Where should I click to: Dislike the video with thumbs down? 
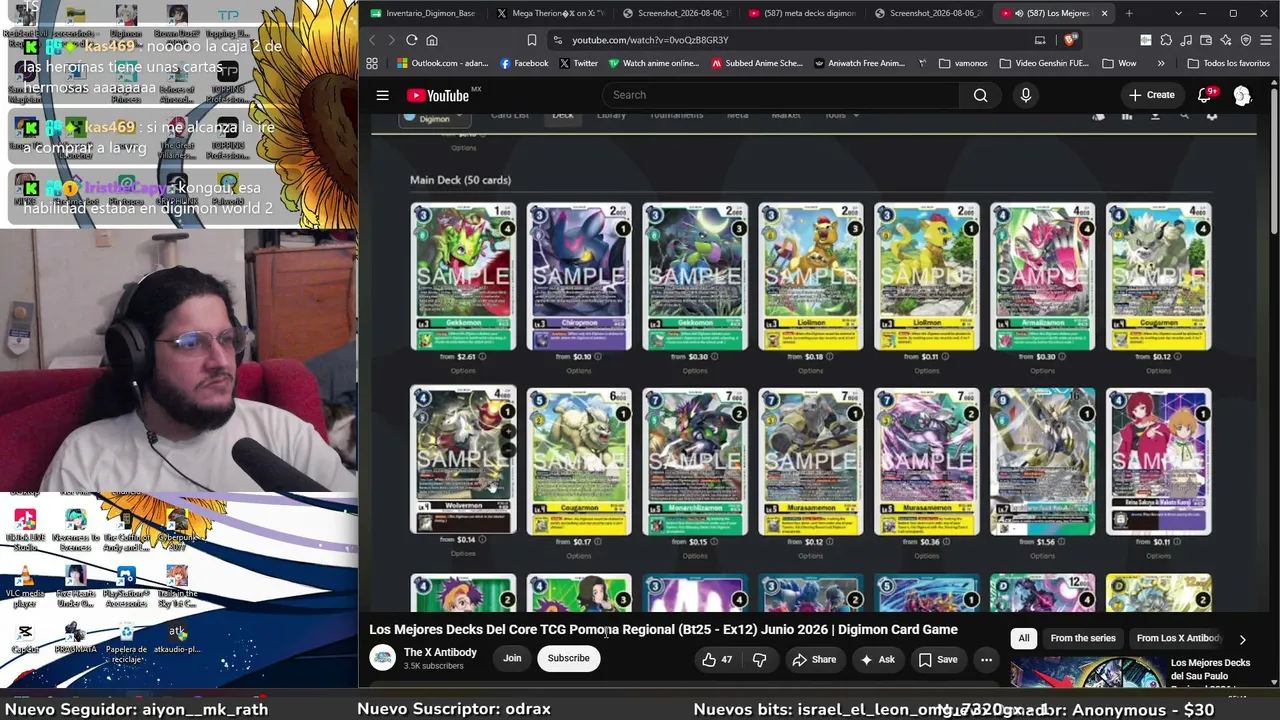click(760, 659)
